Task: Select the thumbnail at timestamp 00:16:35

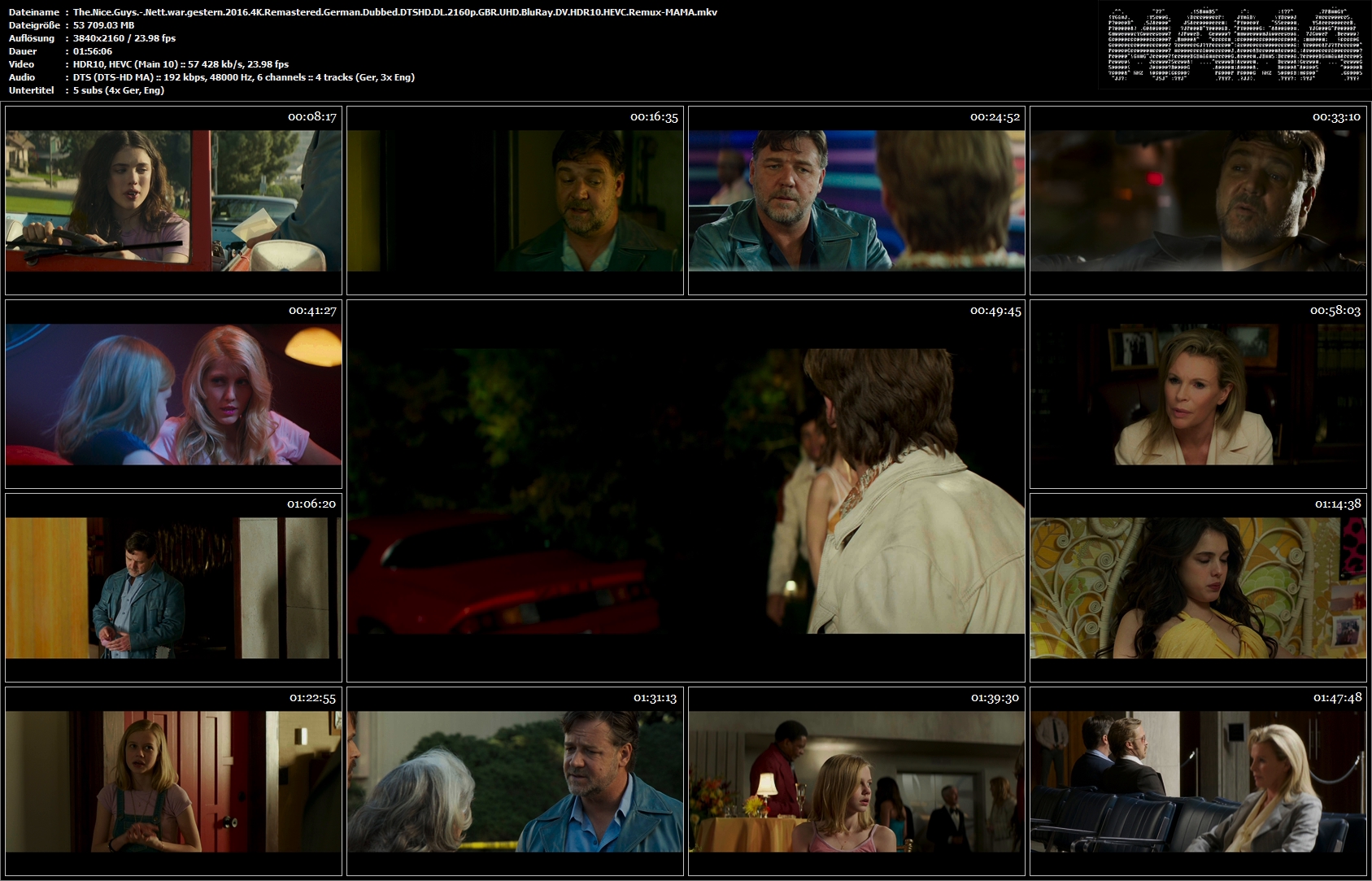Action: point(515,200)
